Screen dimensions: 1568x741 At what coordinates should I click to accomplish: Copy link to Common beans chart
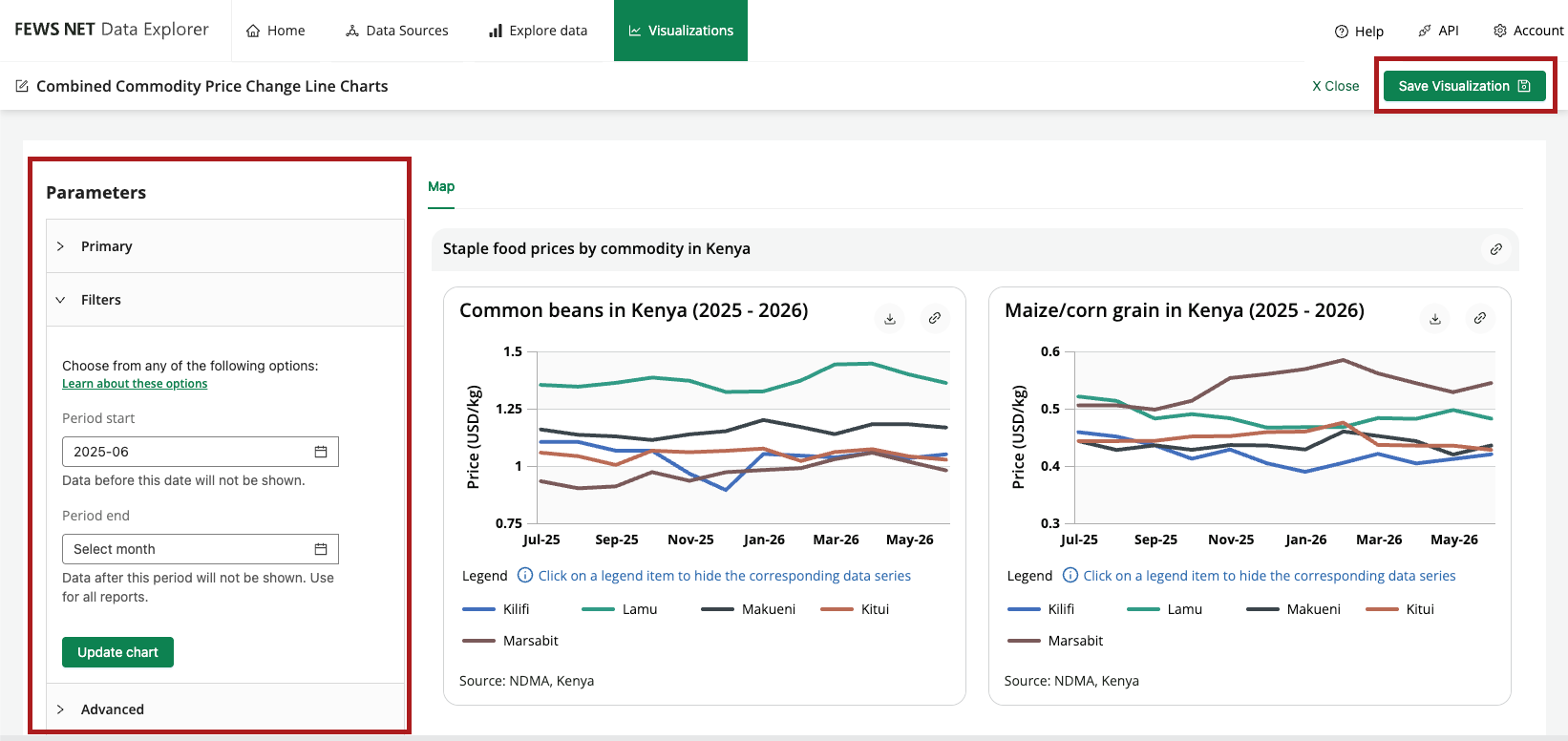(935, 319)
